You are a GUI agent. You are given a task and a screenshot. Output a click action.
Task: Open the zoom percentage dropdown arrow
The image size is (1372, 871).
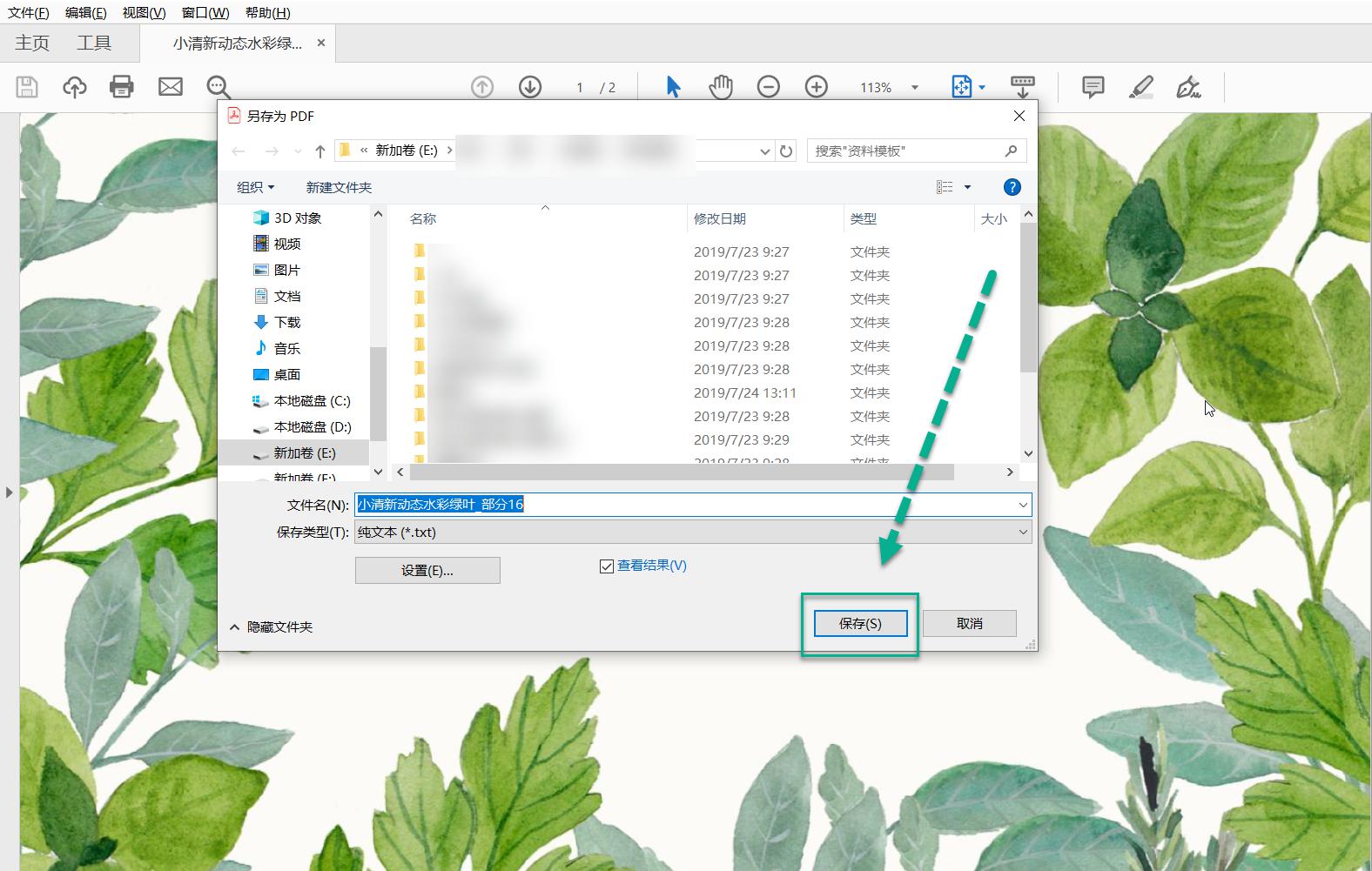tap(914, 87)
